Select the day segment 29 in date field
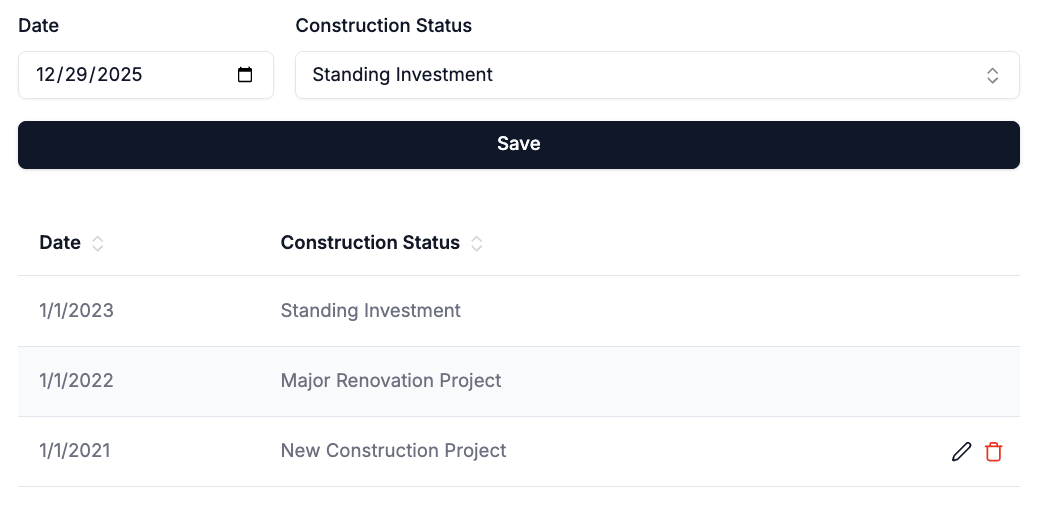 pos(76,74)
